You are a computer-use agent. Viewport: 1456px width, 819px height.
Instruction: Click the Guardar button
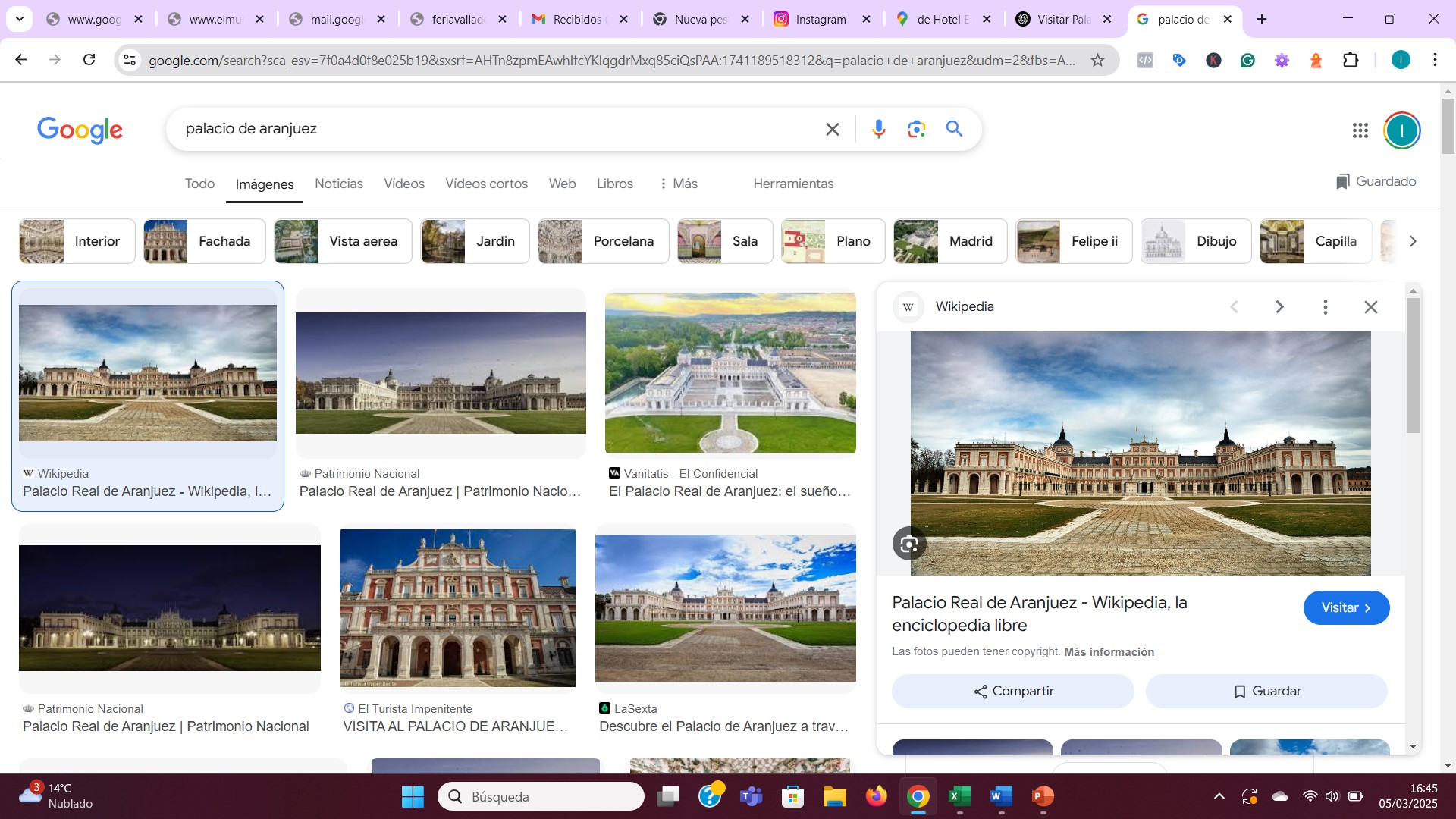tap(1266, 691)
